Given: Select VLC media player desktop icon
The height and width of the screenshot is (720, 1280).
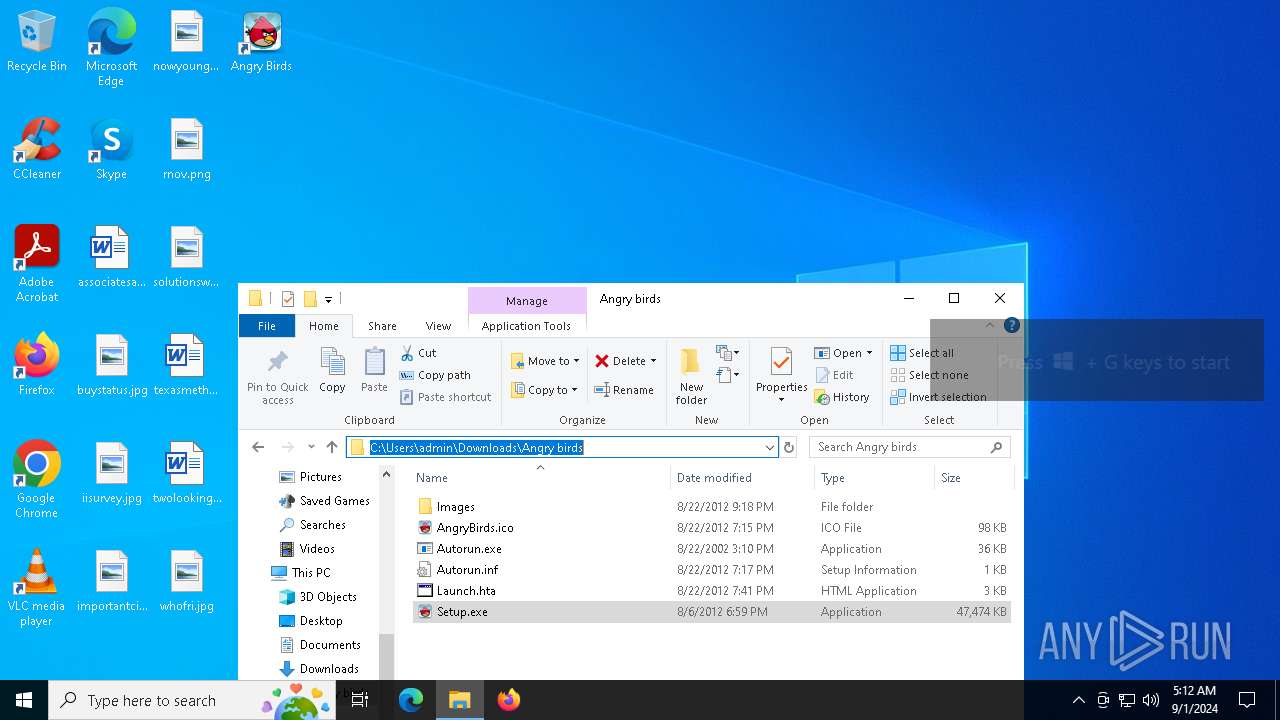Looking at the screenshot, I should coord(36,589).
